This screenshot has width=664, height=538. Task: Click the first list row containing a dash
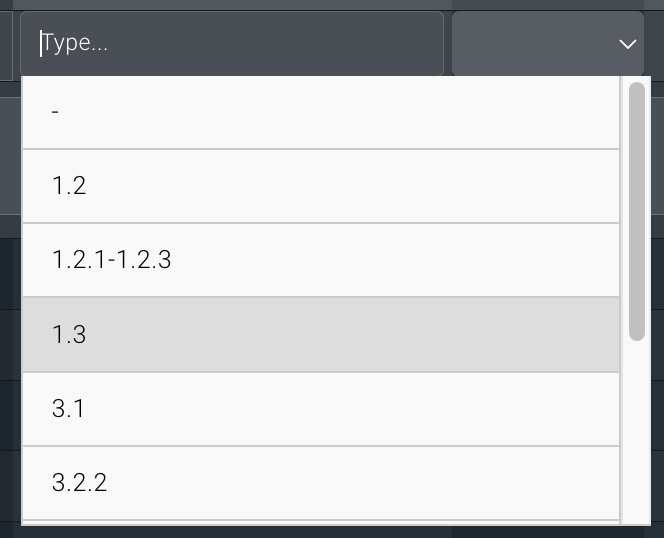click(320, 112)
